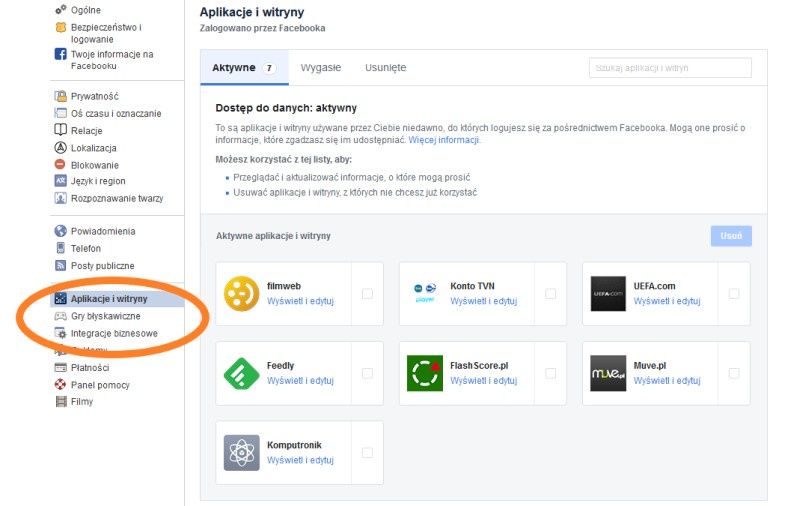Viewport: 800px width, 506px height.
Task: Click the Rozpoznawanie twarzy icon
Action: [61, 198]
